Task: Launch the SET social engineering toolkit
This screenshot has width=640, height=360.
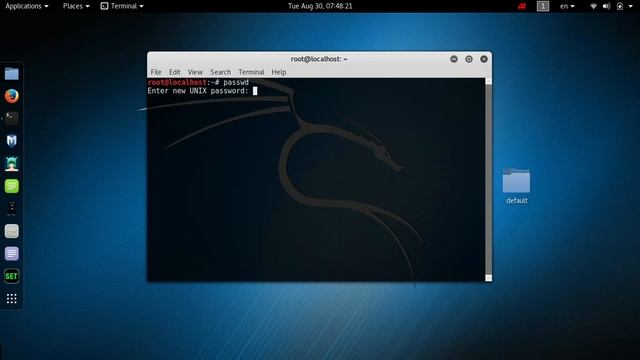Action: (x=11, y=276)
